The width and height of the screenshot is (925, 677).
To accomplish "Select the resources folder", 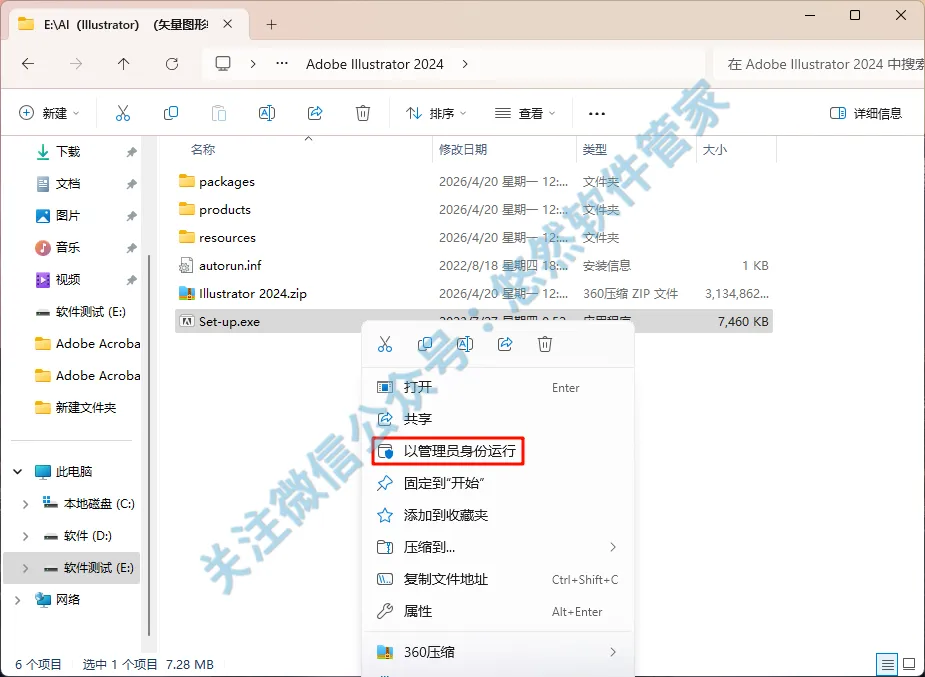I will (474, 238).
